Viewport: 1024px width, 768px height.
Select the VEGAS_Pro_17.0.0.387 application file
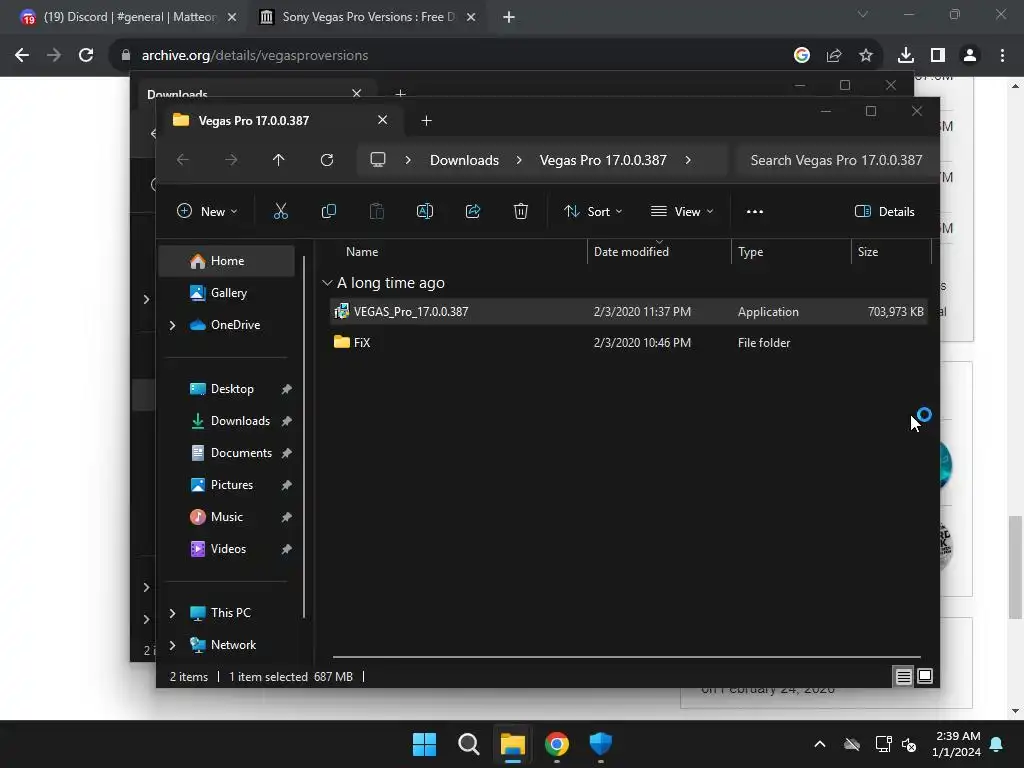[628, 312]
